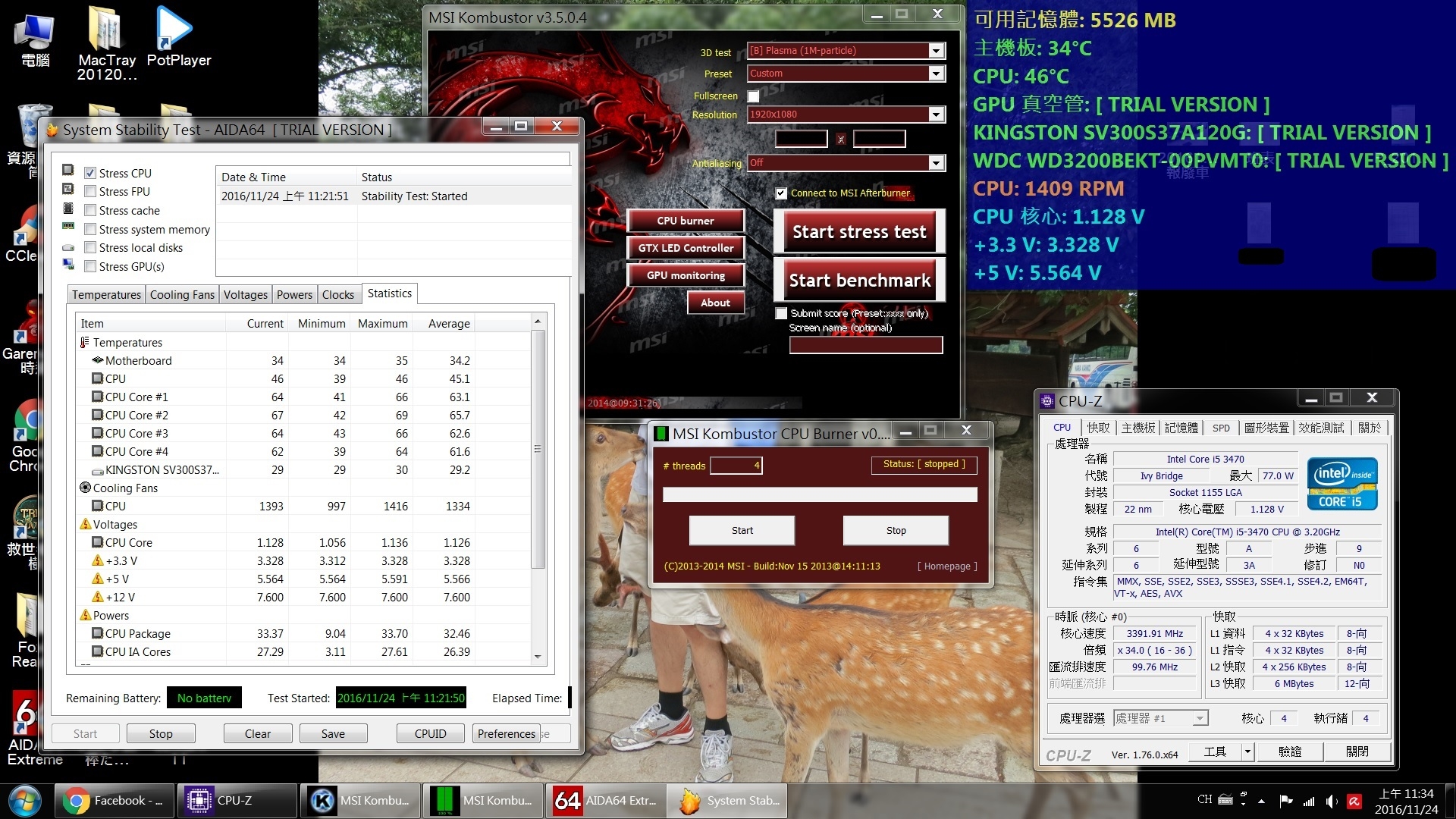This screenshot has width=1456, height=819.
Task: Uncheck Stress CPU checkbox
Action: click(x=90, y=173)
